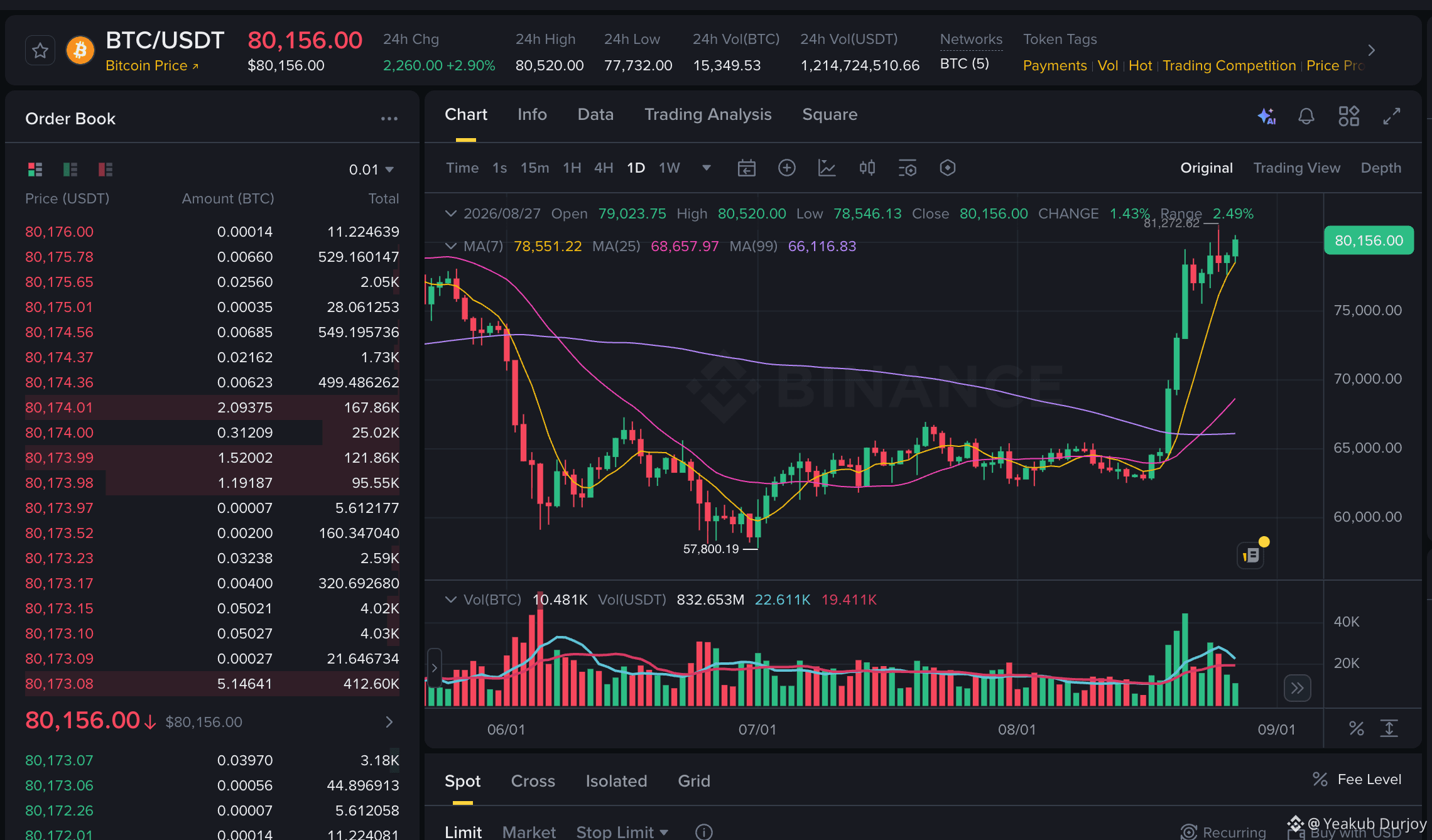Switch to Trading View chart mode
The height and width of the screenshot is (840, 1432).
point(1296,168)
